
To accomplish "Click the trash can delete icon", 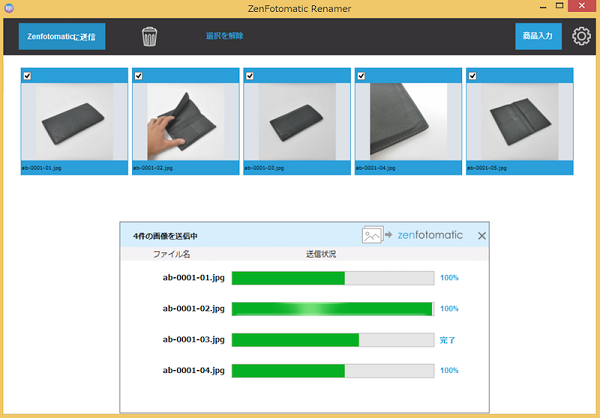I will click(x=149, y=37).
